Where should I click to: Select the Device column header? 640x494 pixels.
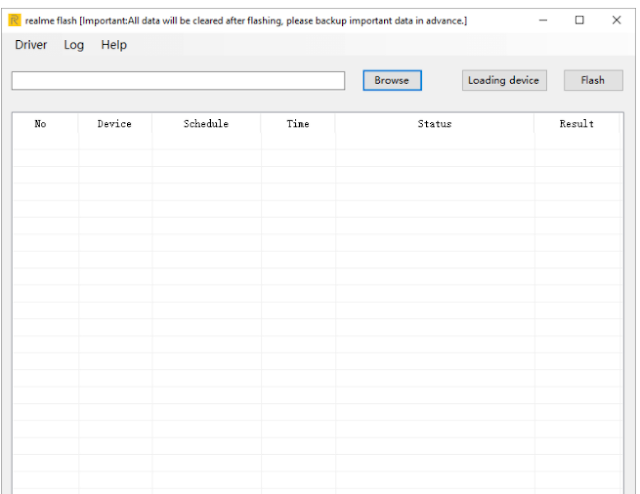(x=115, y=124)
